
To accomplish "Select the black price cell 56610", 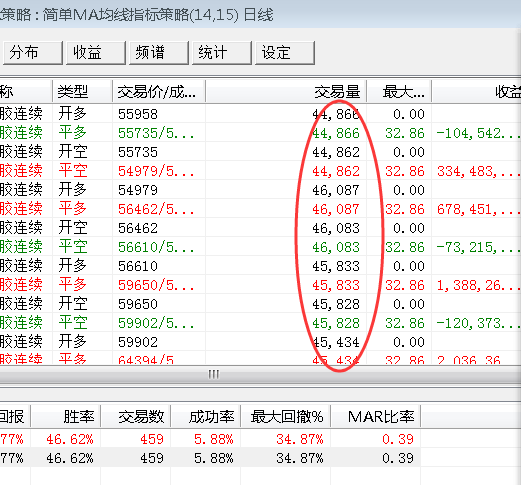I will point(137,266).
